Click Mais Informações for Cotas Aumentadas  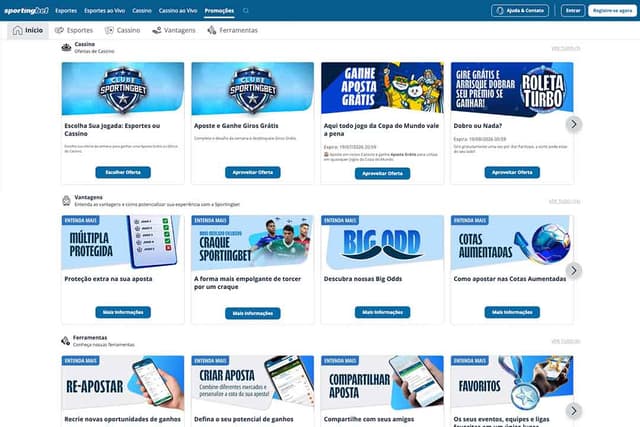point(512,312)
